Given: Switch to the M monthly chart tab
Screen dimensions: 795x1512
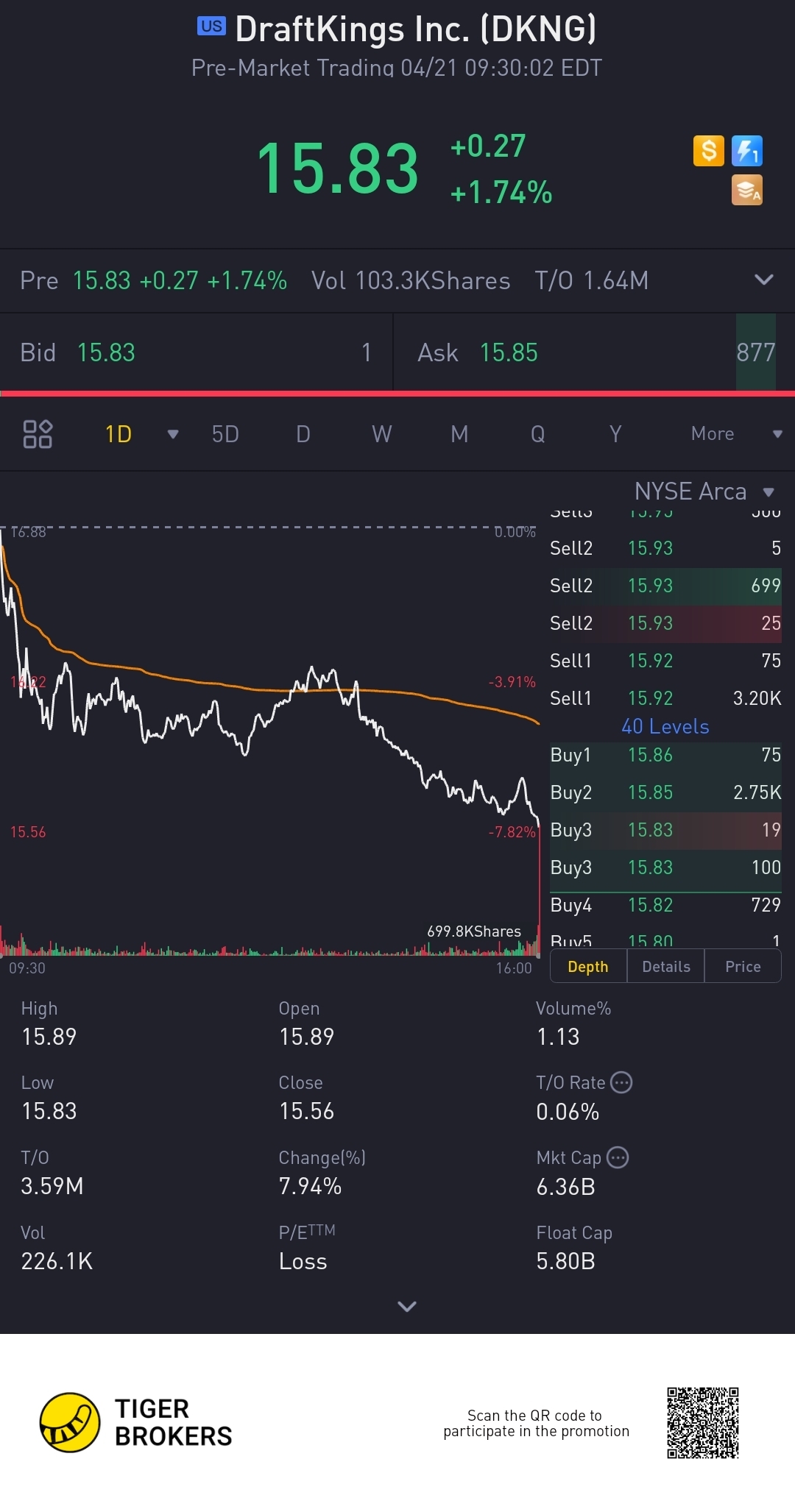Looking at the screenshot, I should (459, 434).
